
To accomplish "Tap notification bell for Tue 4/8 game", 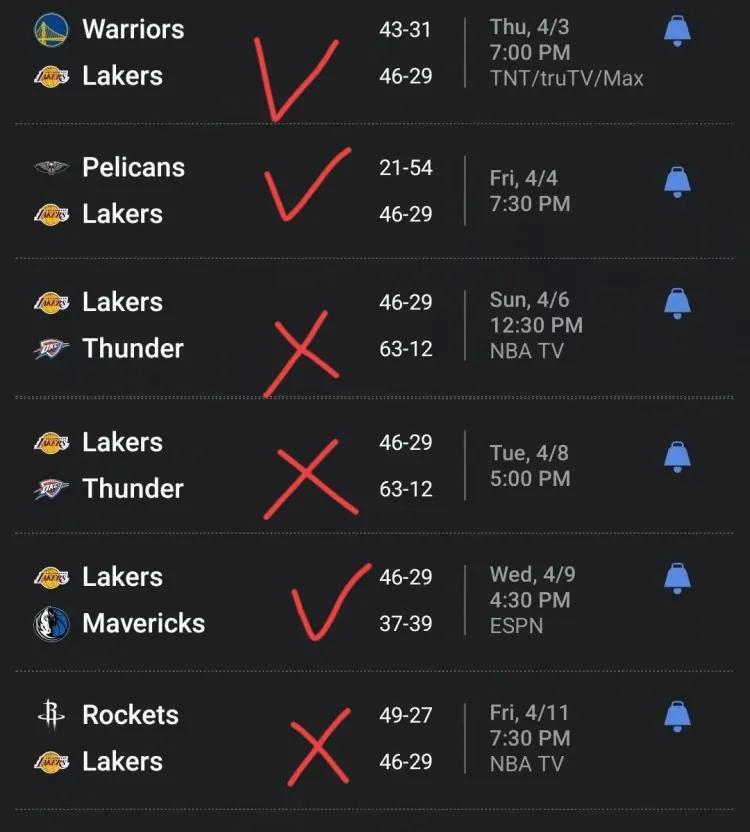I will click(x=677, y=456).
